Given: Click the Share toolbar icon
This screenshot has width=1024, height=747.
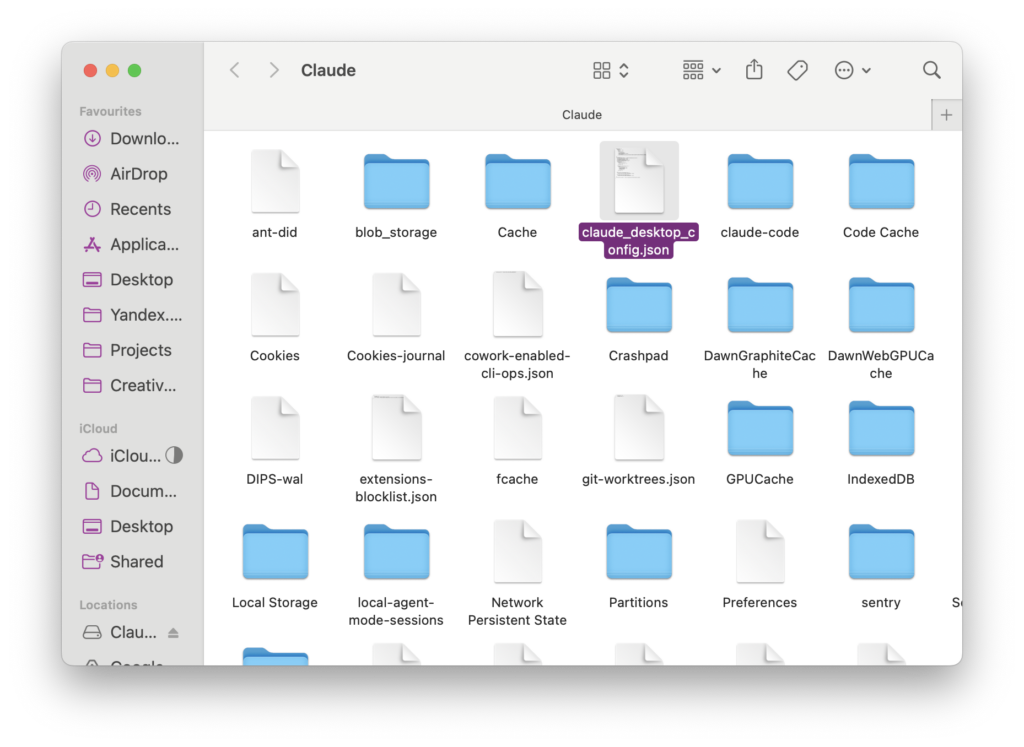Looking at the screenshot, I should 754,69.
